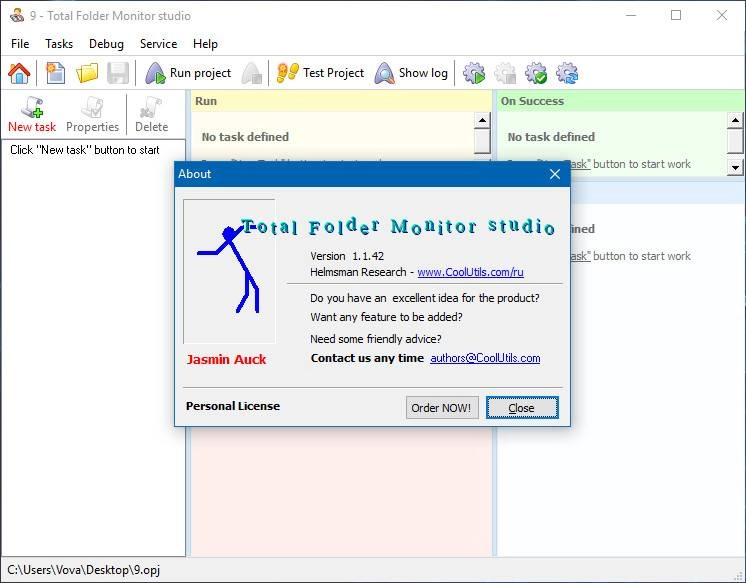This screenshot has width=746, height=583.
Task: Click Run project toolbar button
Action: coord(188,73)
